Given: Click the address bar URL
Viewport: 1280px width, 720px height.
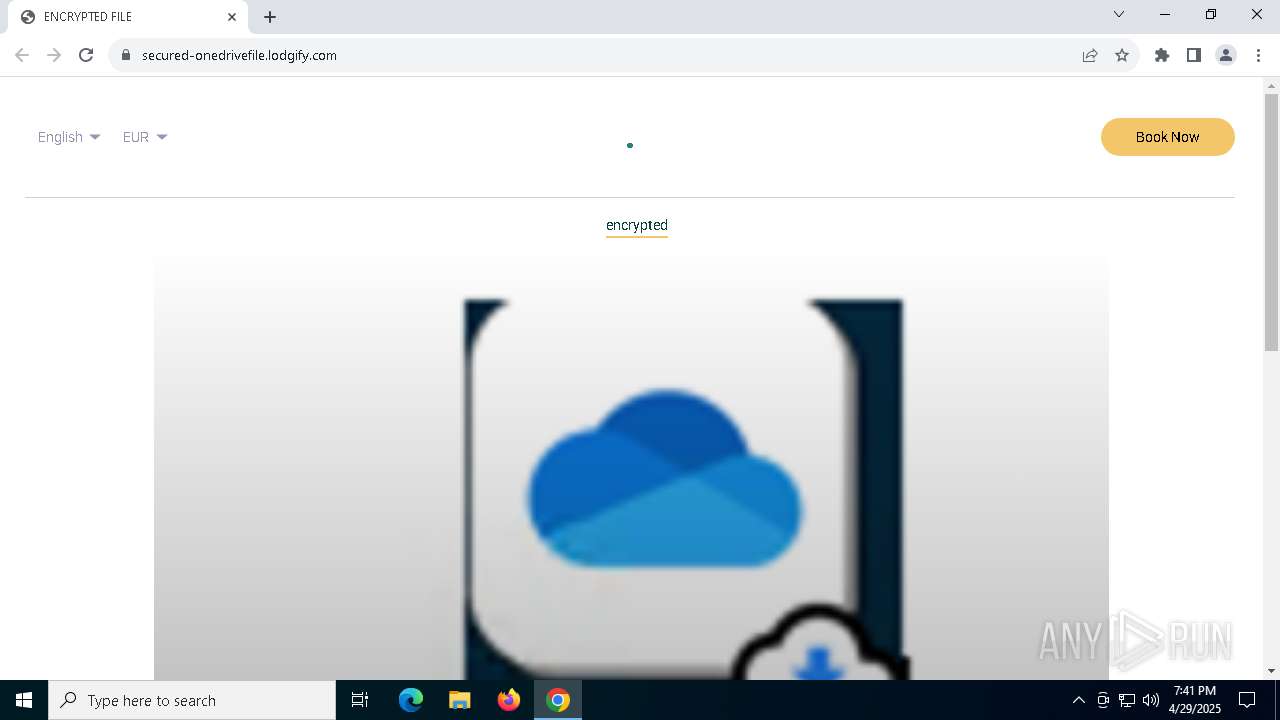Looking at the screenshot, I should (x=239, y=55).
